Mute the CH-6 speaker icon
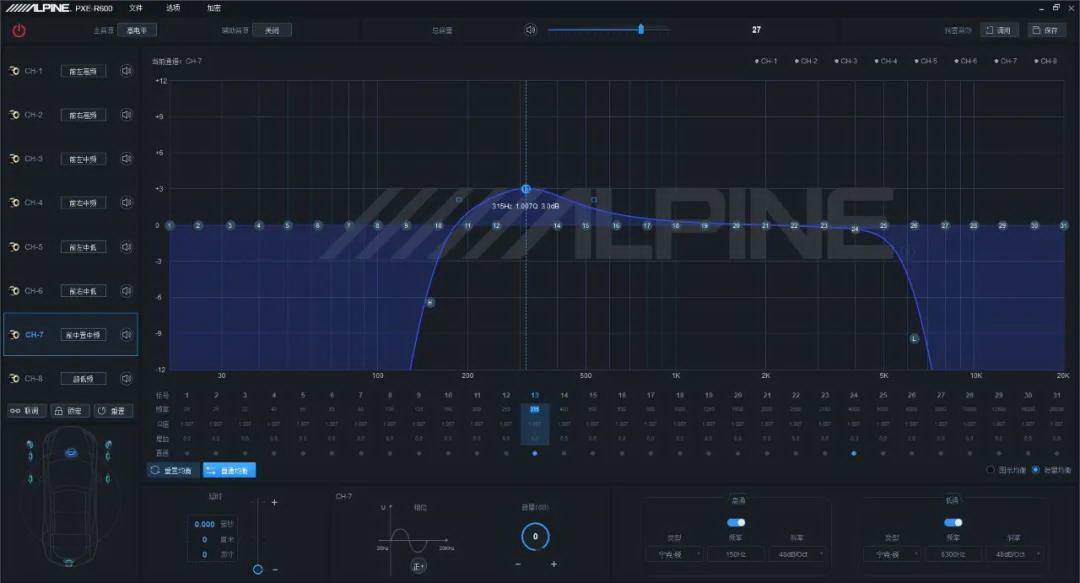 pyautogui.click(x=126, y=291)
